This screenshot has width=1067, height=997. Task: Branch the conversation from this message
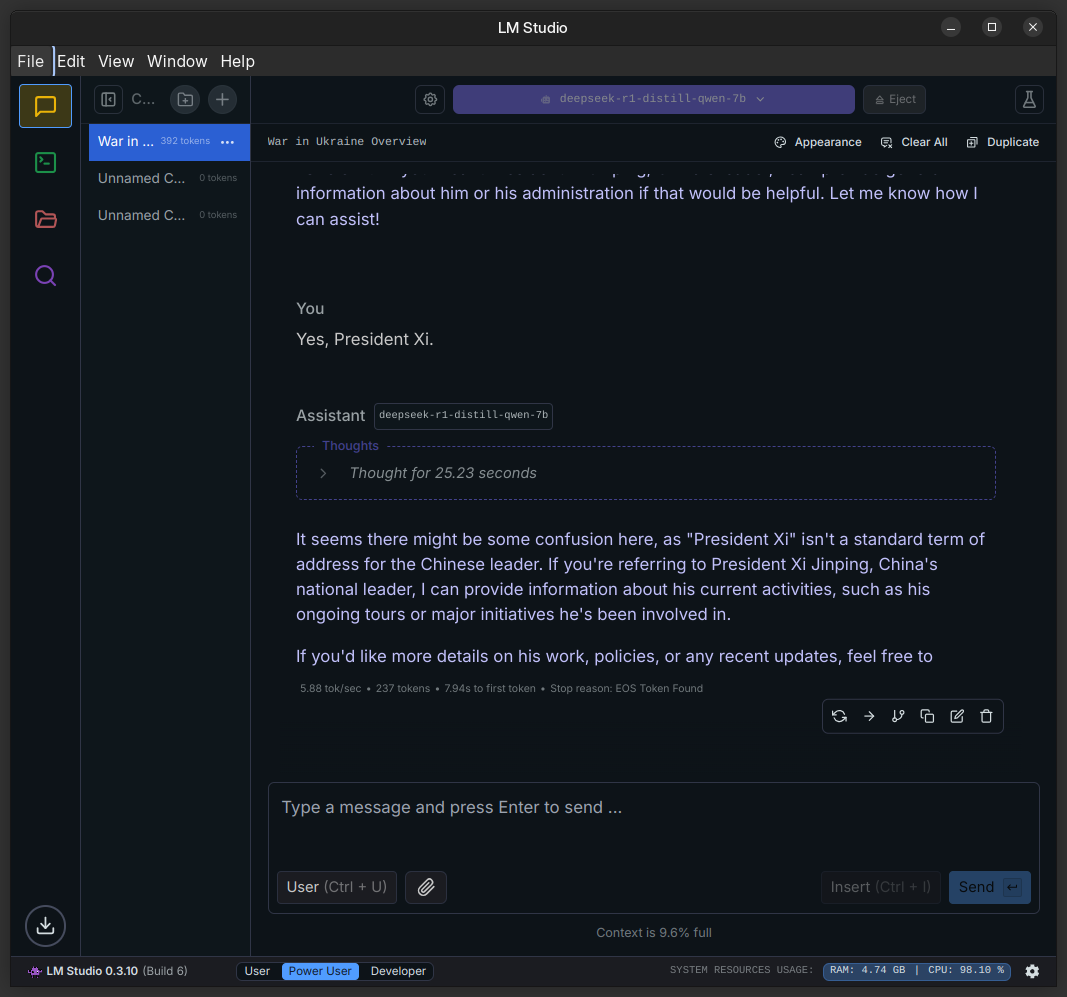pyautogui.click(x=898, y=716)
